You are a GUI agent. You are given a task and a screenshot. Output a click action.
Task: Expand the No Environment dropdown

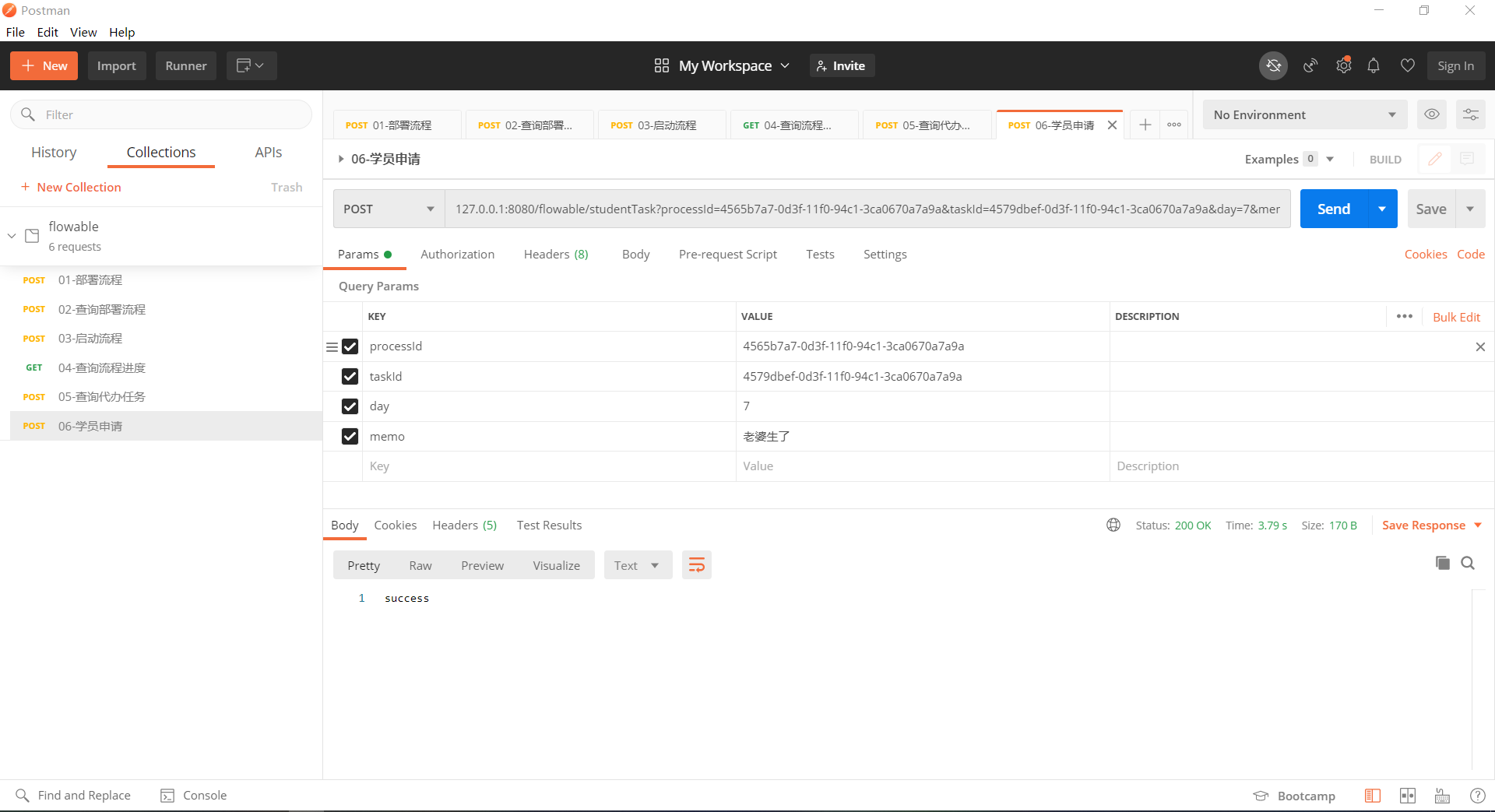(x=1304, y=114)
